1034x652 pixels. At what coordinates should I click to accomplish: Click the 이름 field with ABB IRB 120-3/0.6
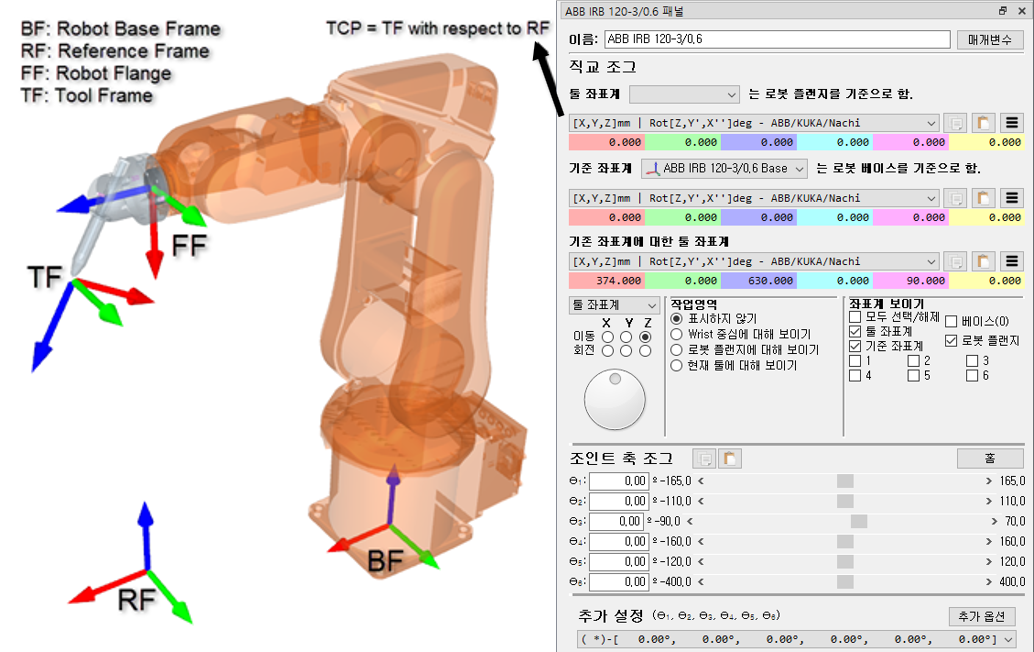click(777, 39)
